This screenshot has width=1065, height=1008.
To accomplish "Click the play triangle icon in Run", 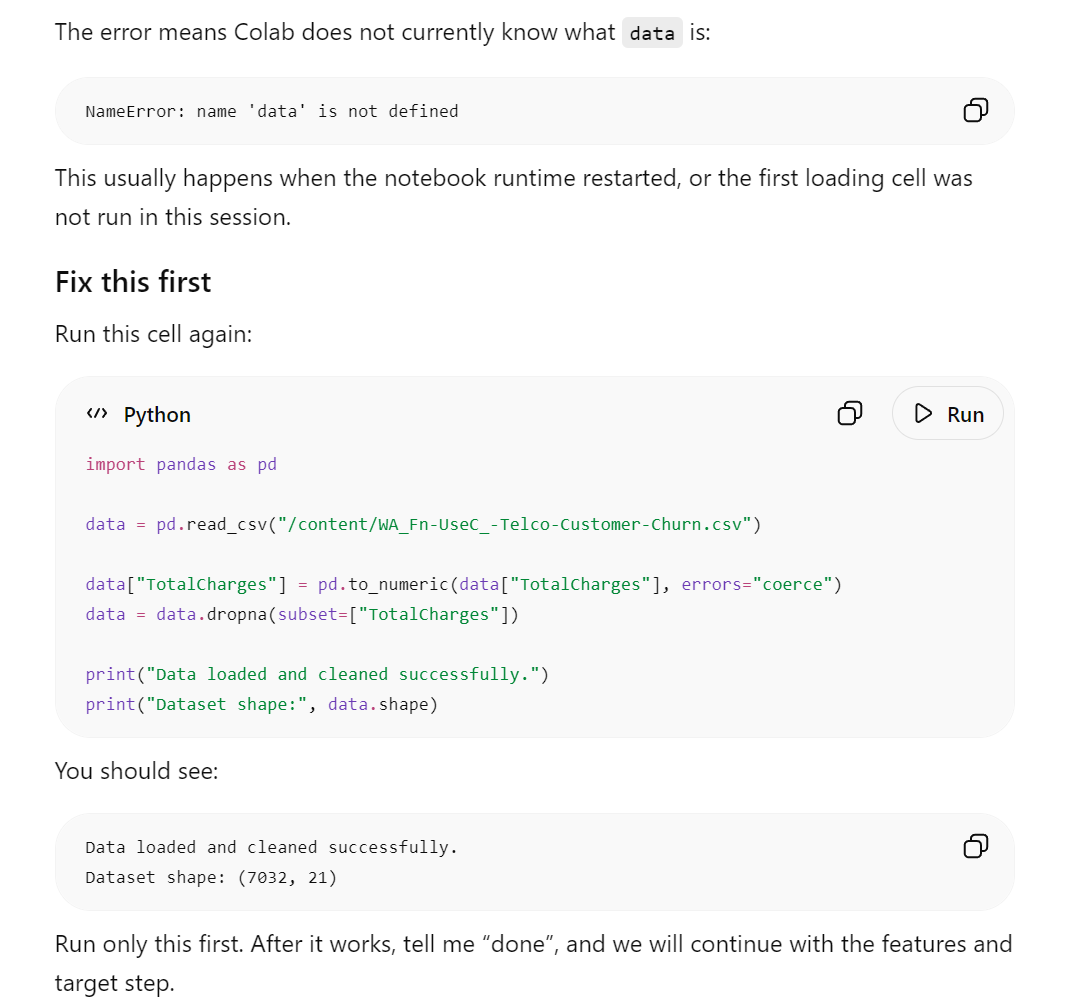I will [x=922, y=414].
